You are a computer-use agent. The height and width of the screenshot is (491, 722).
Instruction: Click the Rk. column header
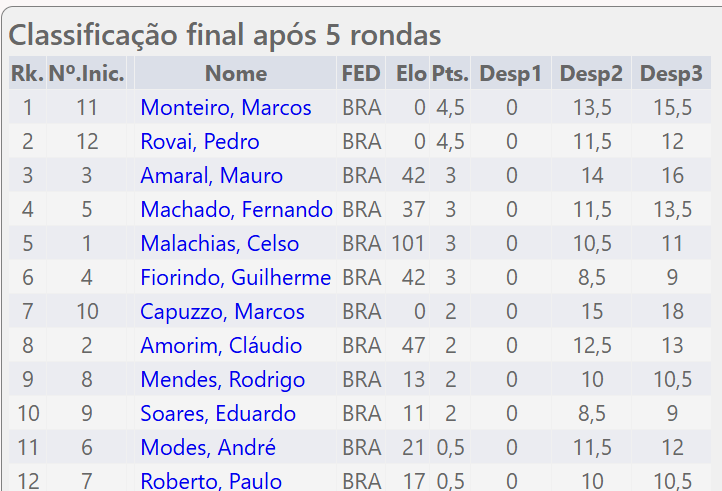(x=26, y=73)
